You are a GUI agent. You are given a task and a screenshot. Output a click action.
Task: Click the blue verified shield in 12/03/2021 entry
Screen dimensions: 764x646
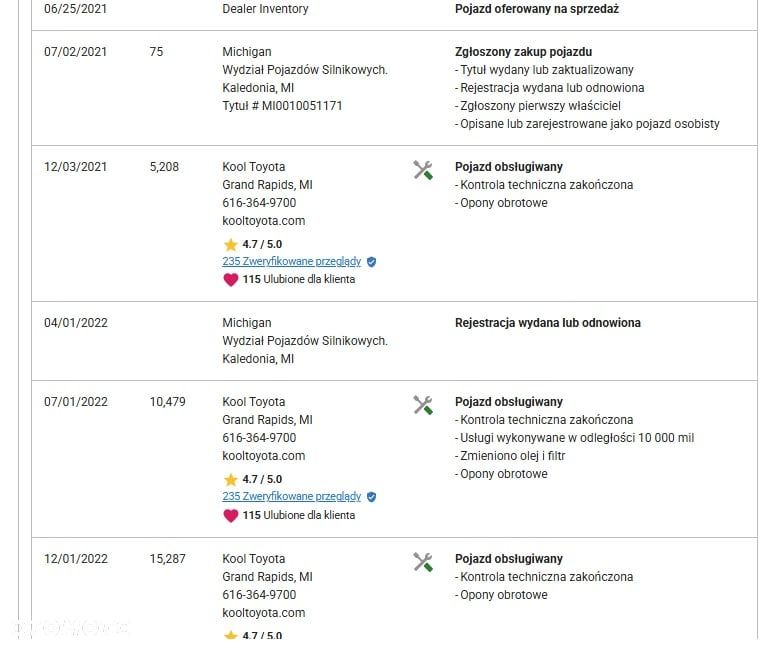tap(371, 262)
